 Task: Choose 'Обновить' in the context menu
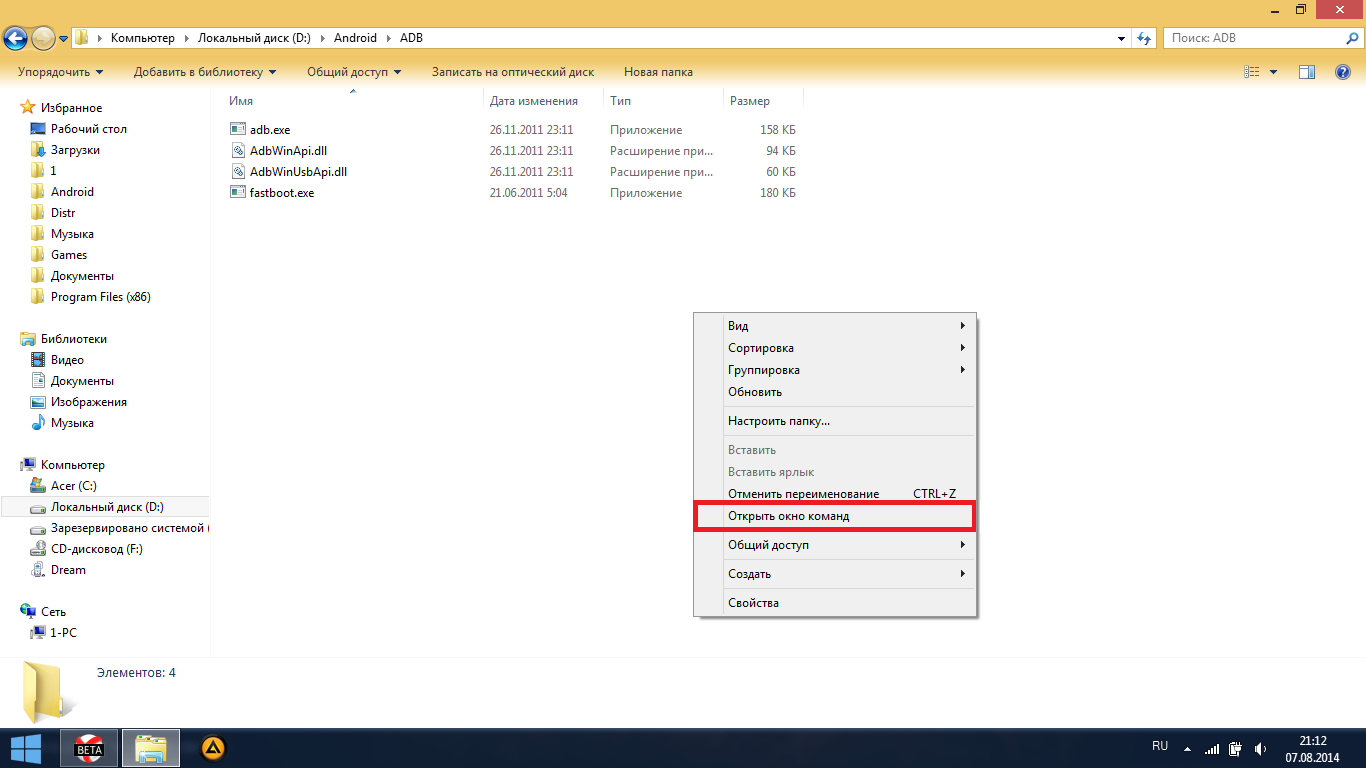835,392
